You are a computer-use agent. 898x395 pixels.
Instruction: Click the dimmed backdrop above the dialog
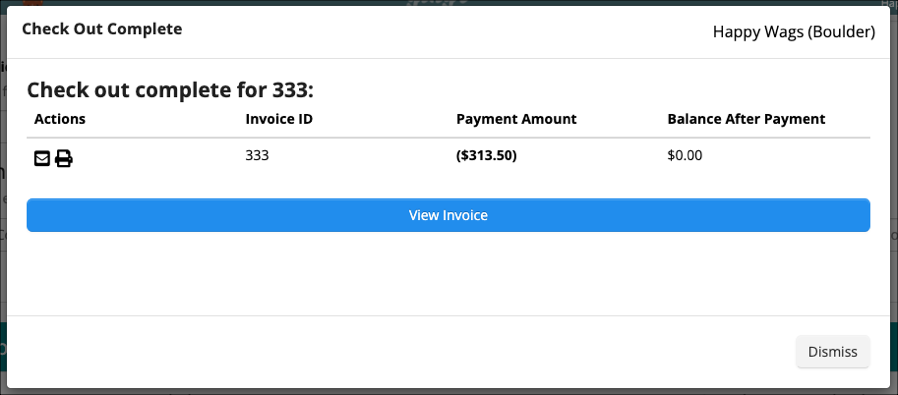click(229, 3)
